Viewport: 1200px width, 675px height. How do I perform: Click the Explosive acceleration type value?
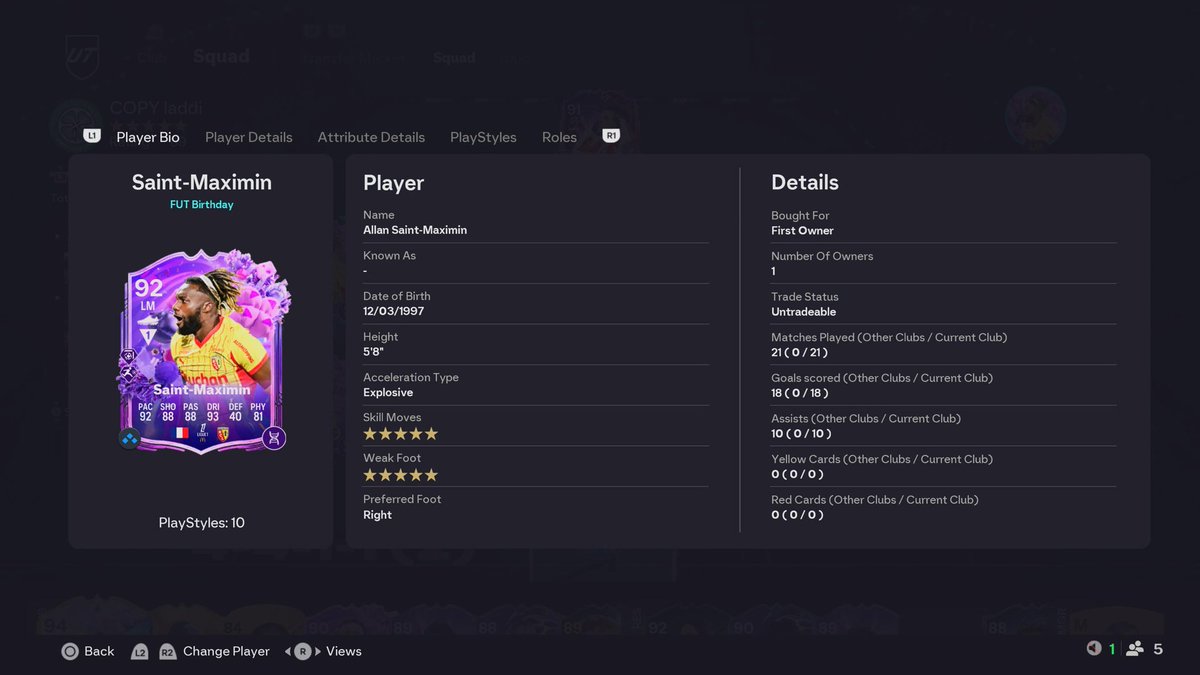click(388, 393)
